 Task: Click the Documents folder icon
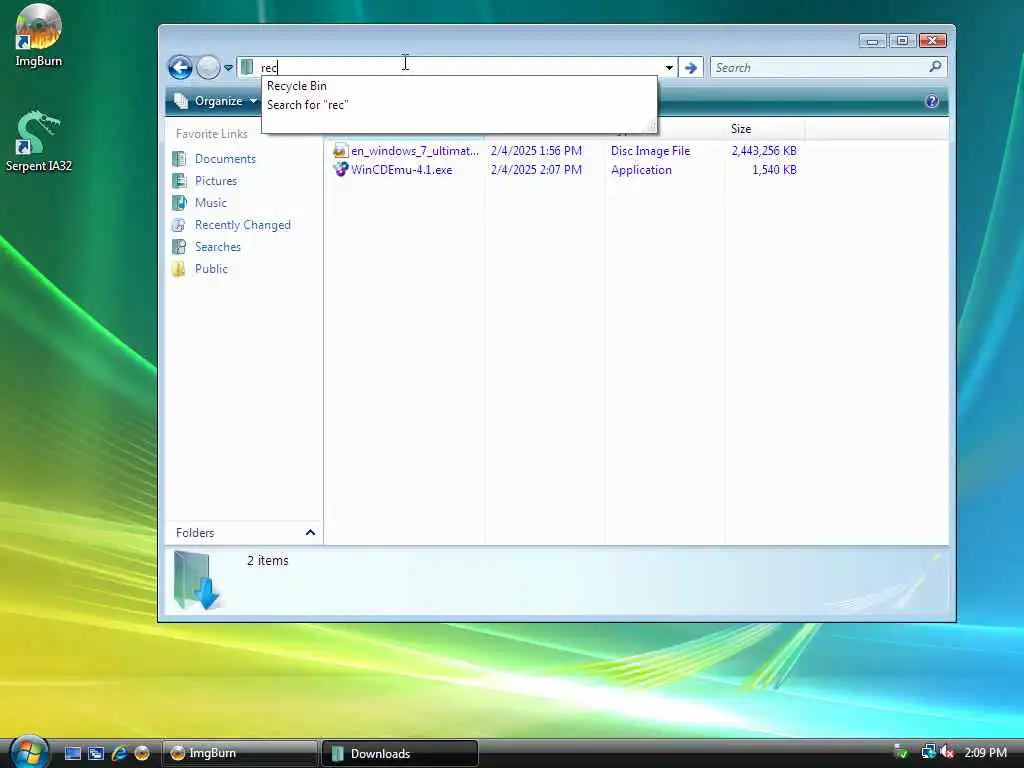[x=179, y=159]
